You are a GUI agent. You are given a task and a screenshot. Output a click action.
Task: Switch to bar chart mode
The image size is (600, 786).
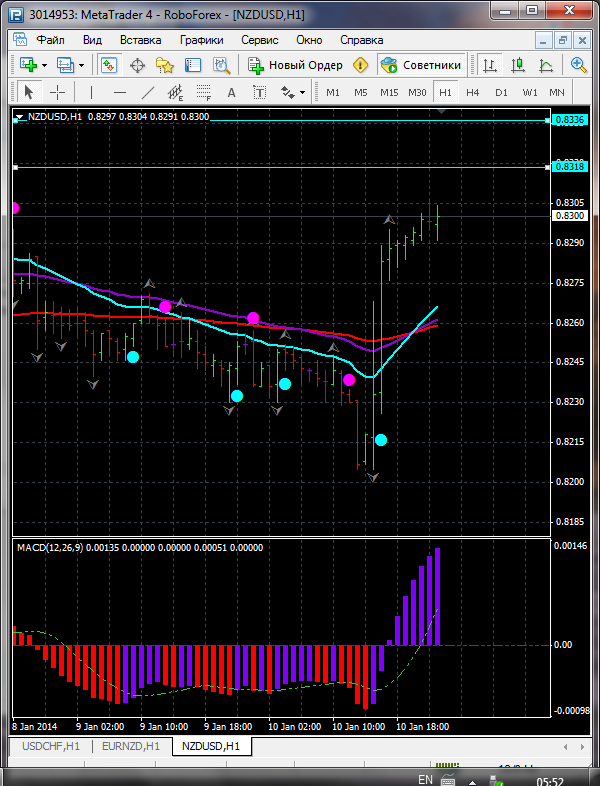(x=490, y=65)
